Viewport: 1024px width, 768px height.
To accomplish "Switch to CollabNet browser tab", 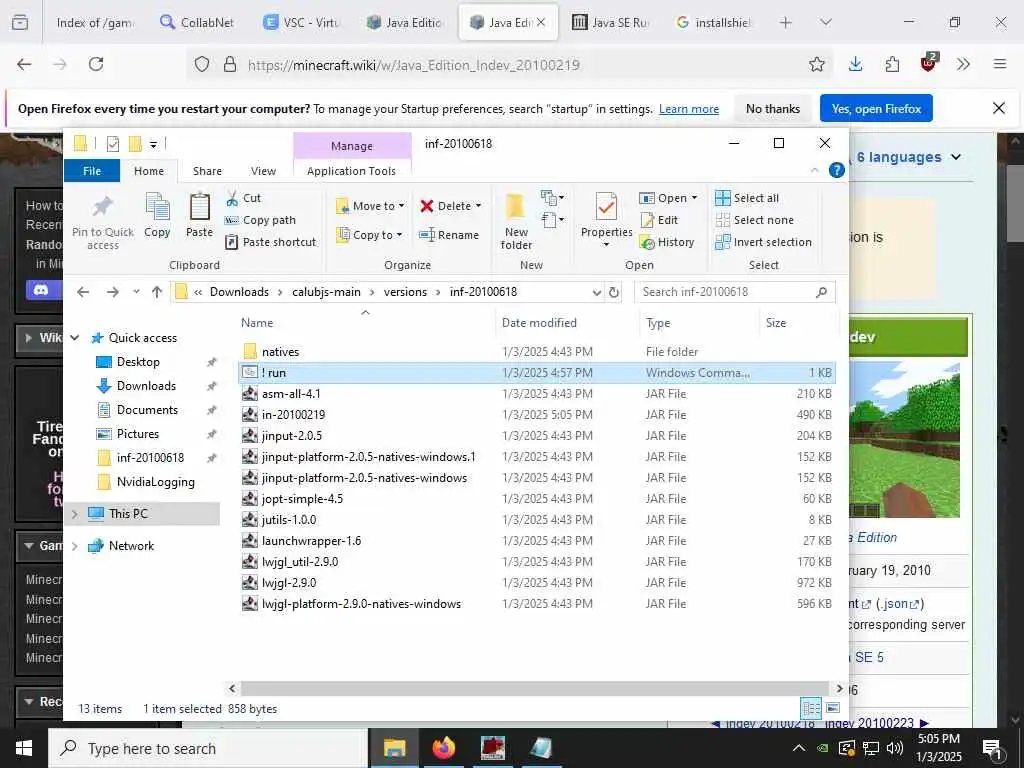I will point(198,22).
